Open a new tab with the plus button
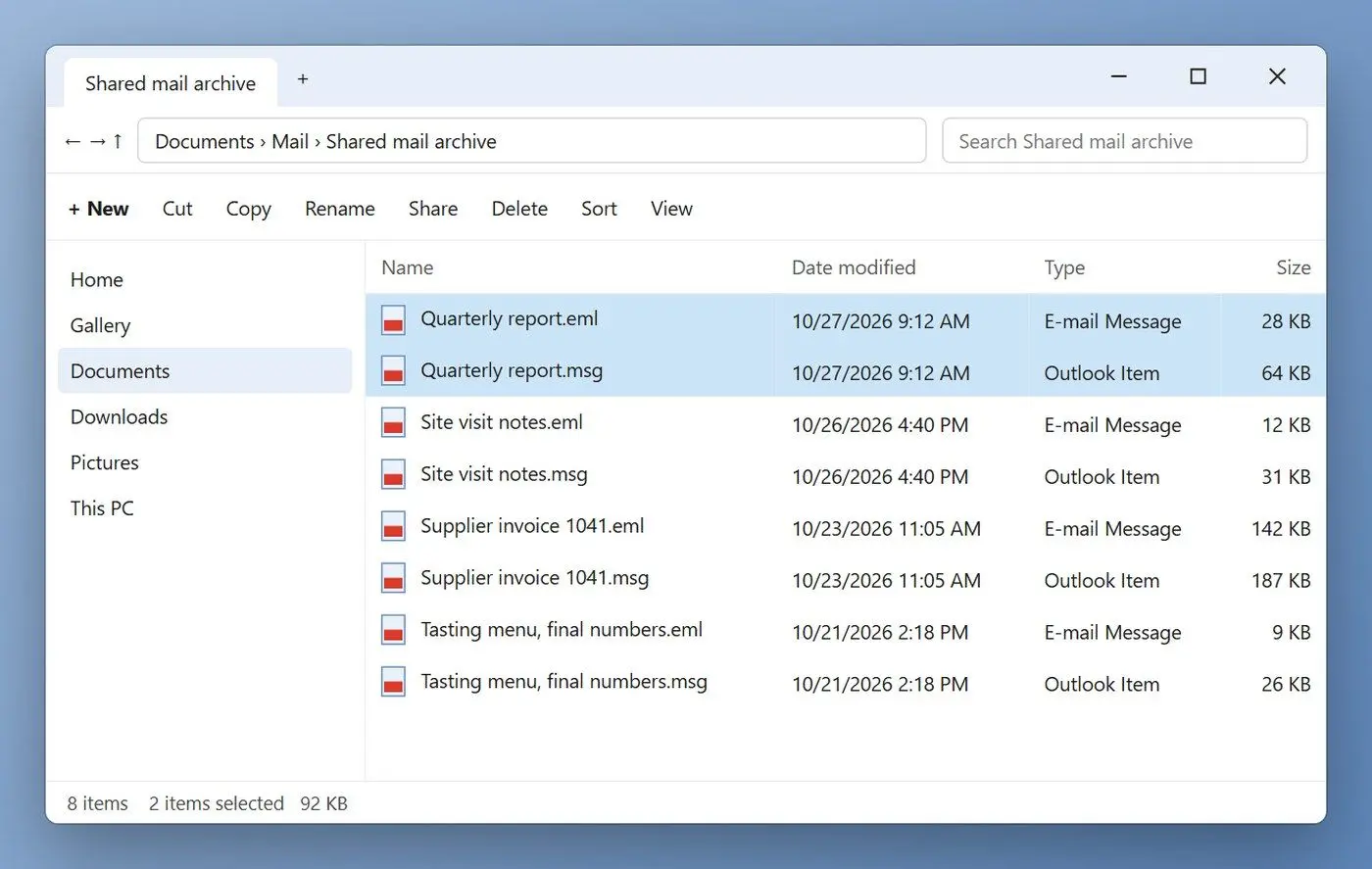This screenshot has width=1372, height=869. [x=303, y=79]
